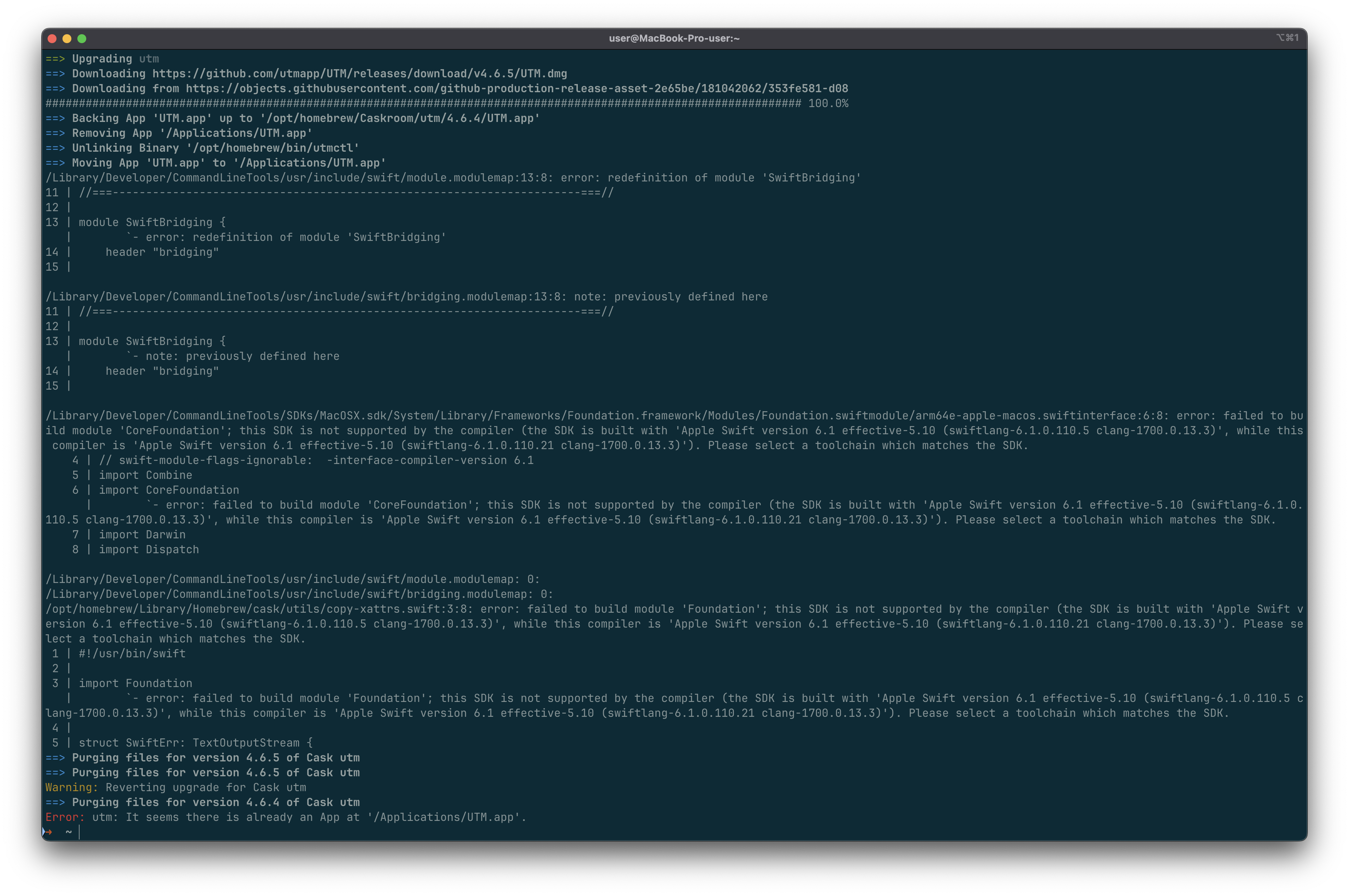Click the yellow minimize window button
Viewport: 1349px width, 896px height.
tap(67, 38)
